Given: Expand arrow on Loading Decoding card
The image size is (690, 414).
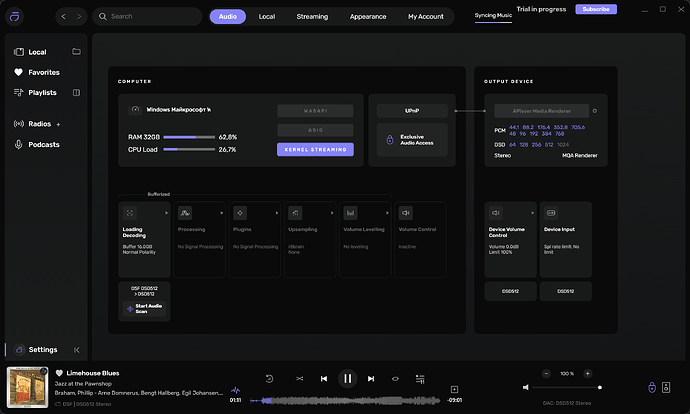Looking at the screenshot, I should 166,213.
